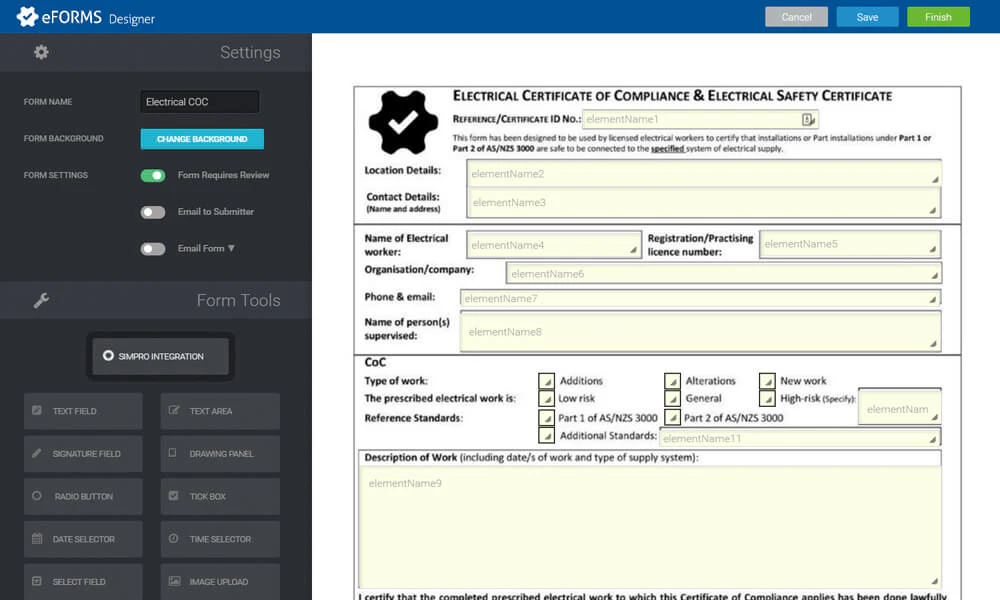Click the Form Tools wrench icon
The height and width of the screenshot is (600, 1000).
point(41,299)
